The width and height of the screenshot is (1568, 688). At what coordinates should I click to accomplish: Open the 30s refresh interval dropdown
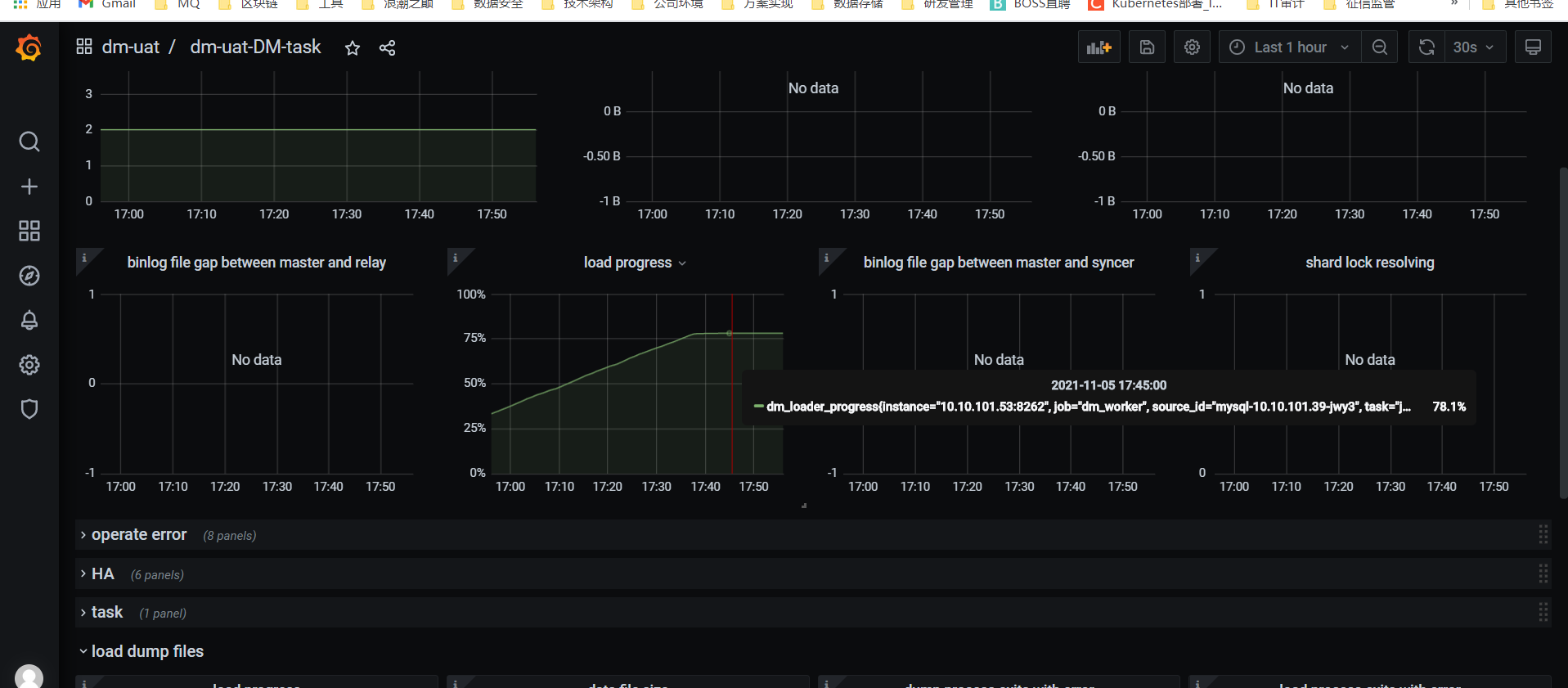click(1473, 47)
